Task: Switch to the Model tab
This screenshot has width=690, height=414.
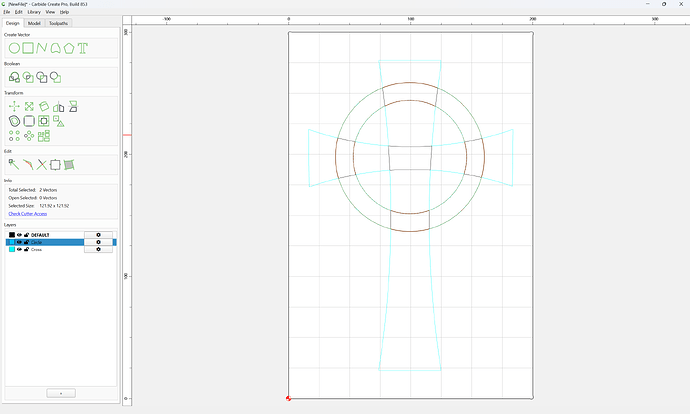Action: pyautogui.click(x=34, y=23)
